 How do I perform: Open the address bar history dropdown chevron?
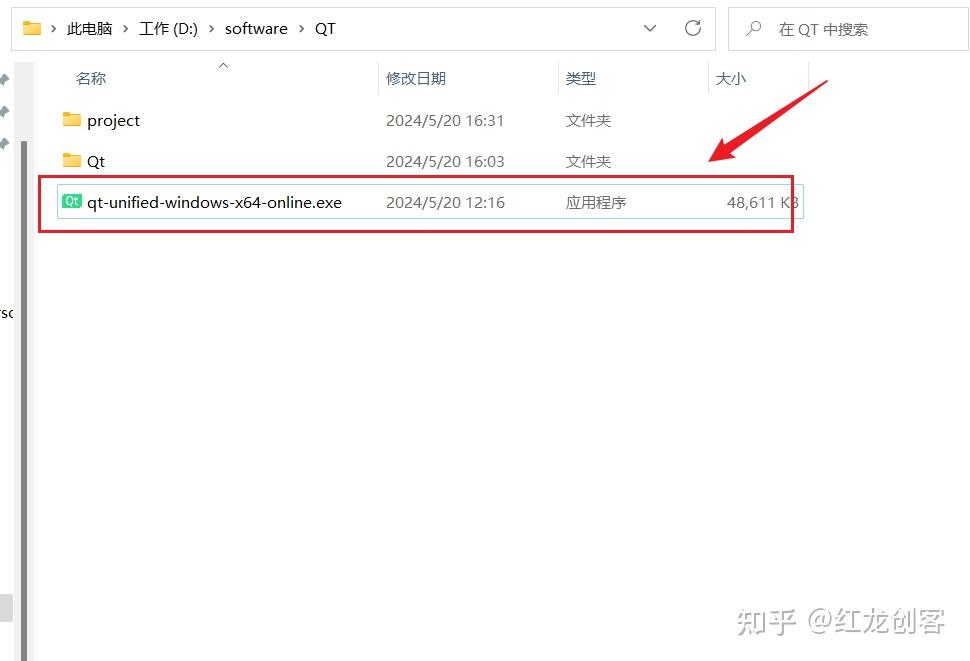pyautogui.click(x=650, y=29)
